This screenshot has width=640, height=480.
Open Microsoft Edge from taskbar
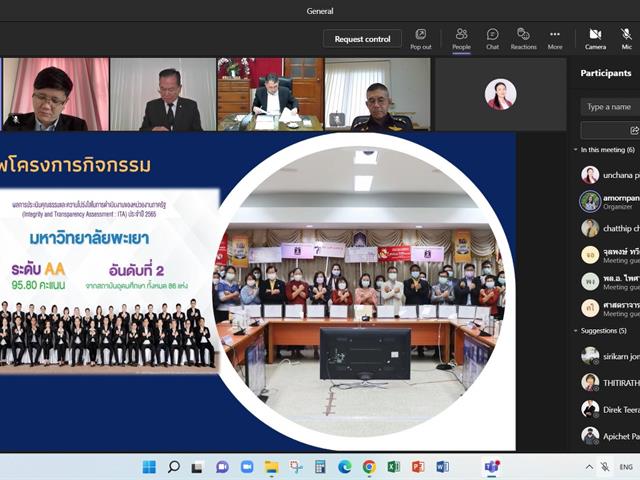click(x=344, y=467)
